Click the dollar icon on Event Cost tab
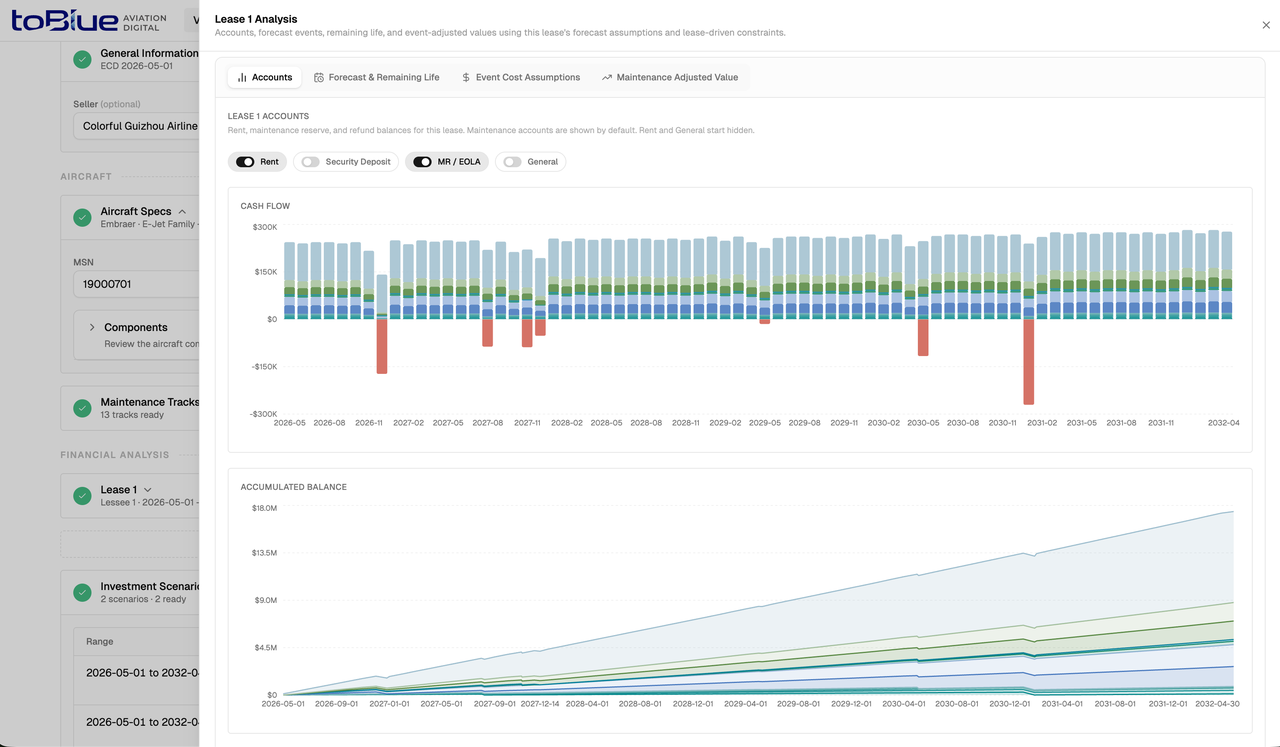Viewport: 1280px width, 747px height. (466, 77)
